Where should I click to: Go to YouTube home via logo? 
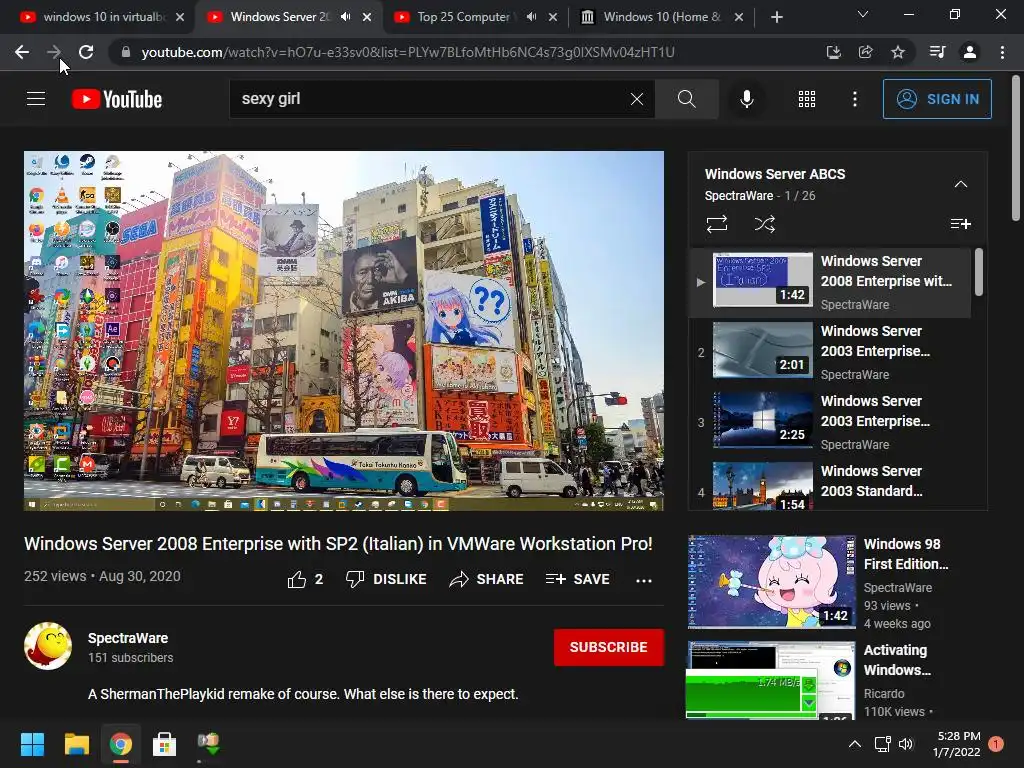[117, 99]
